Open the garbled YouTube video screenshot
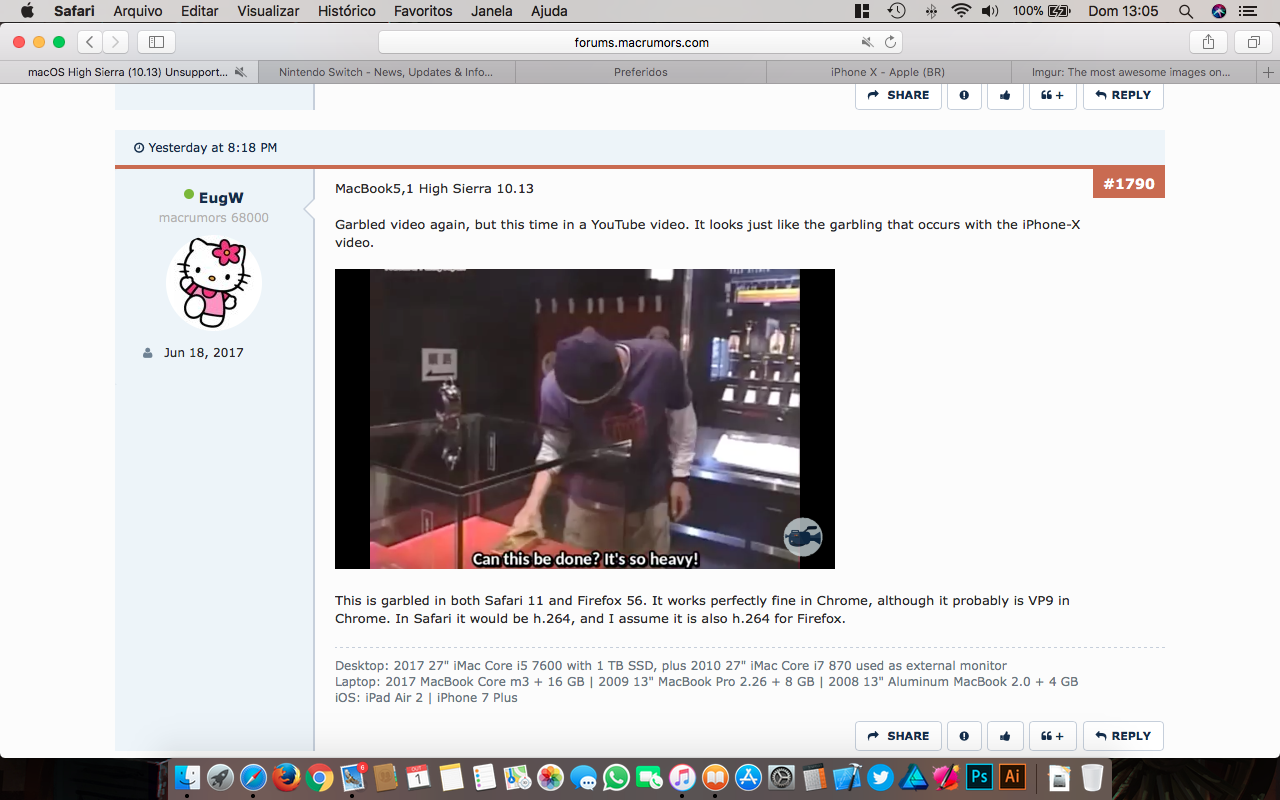Screen dimensions: 1280x800 click(x=585, y=419)
